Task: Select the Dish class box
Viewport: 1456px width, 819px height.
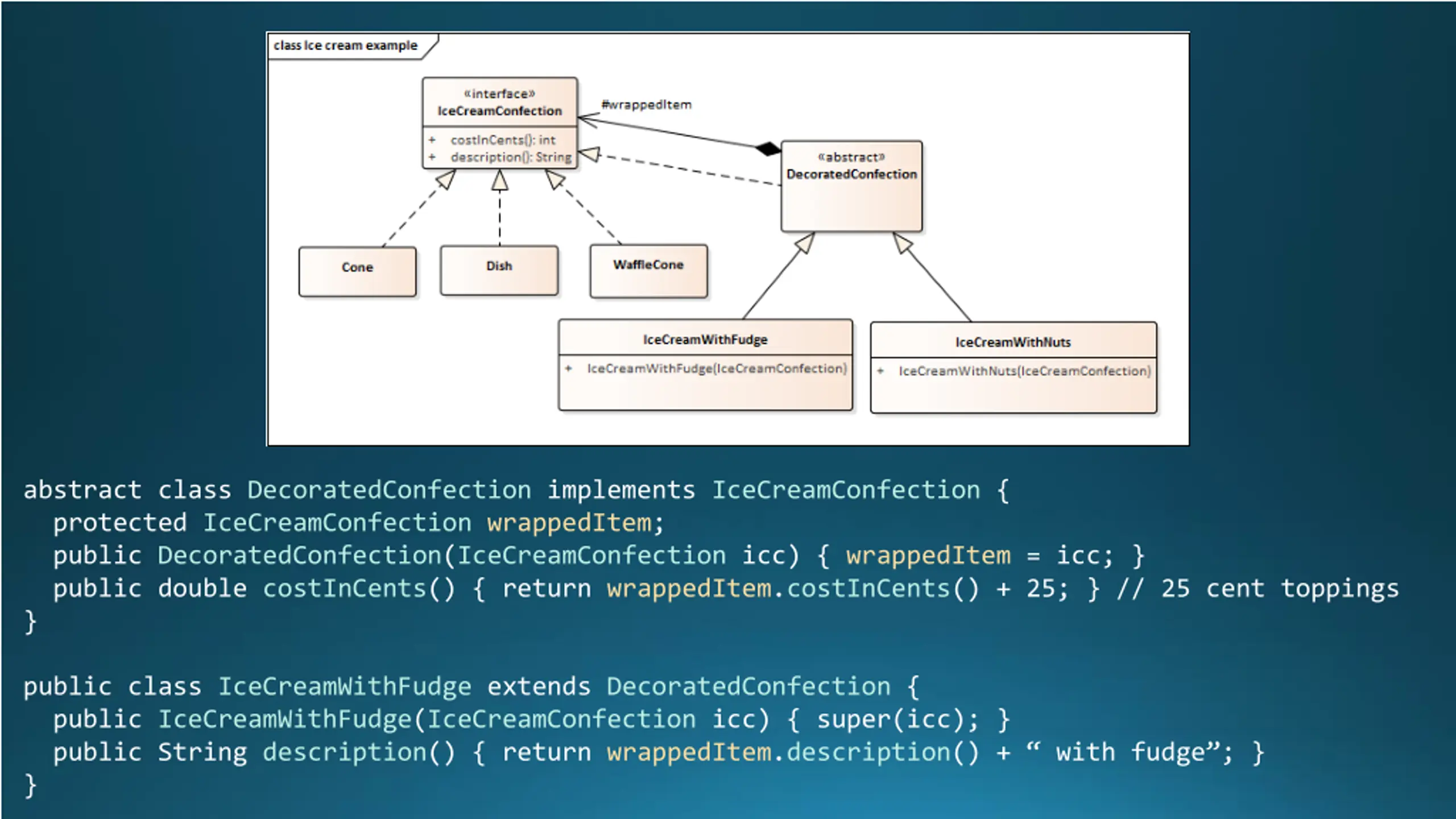Action: (x=499, y=270)
